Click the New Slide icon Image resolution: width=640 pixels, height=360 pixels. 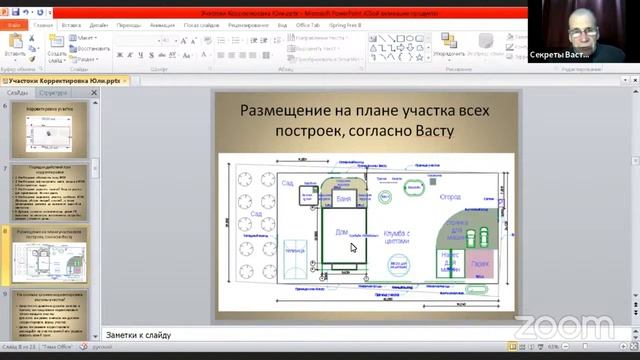[x=56, y=41]
